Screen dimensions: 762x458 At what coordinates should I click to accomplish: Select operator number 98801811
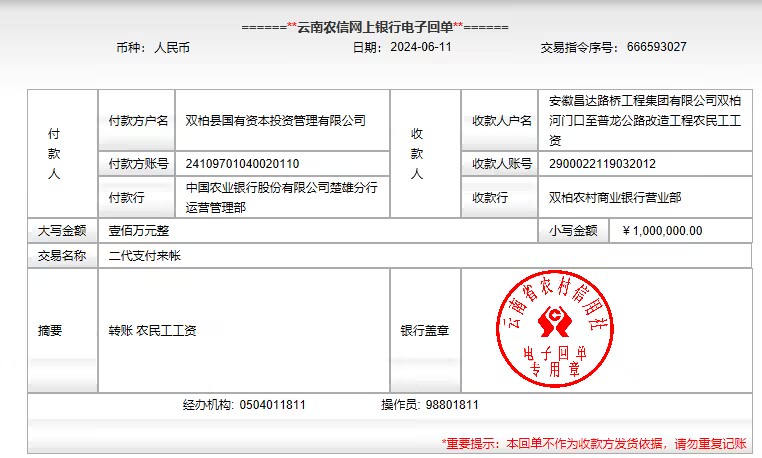[x=452, y=405]
